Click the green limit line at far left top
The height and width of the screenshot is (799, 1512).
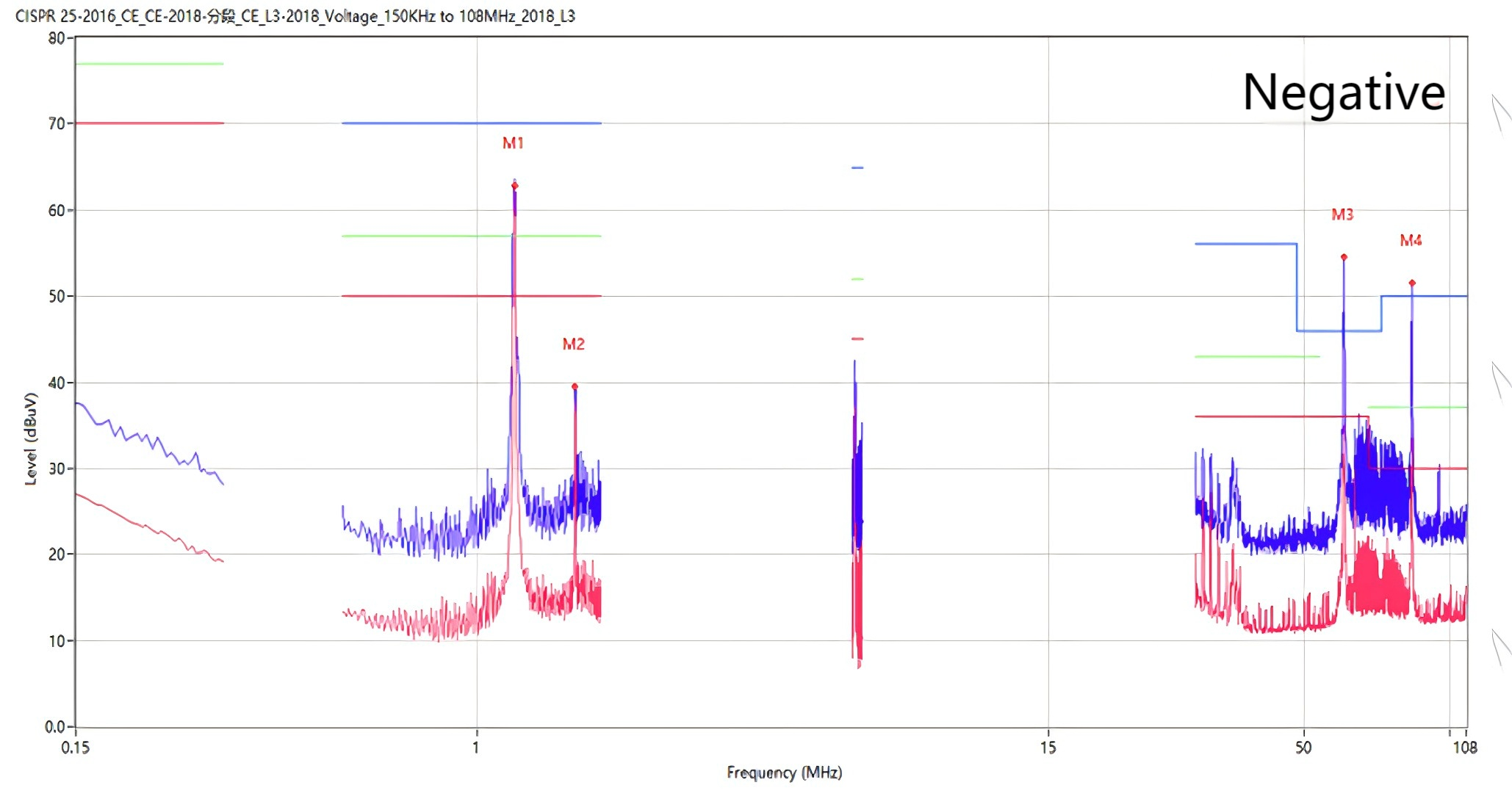click(149, 64)
